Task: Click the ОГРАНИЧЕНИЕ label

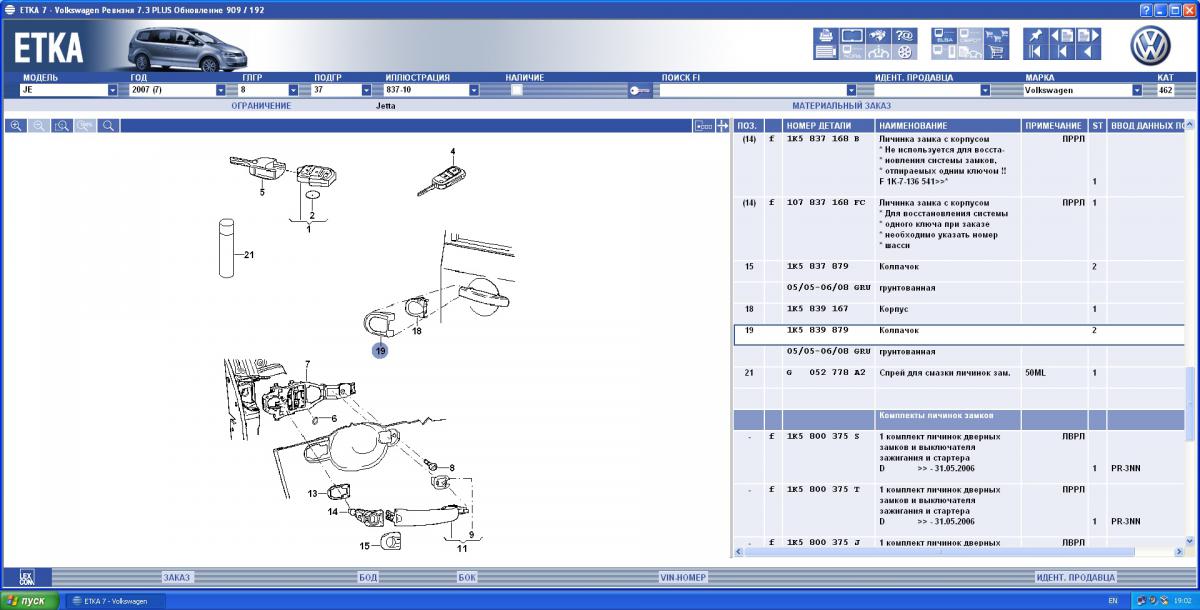Action: [x=261, y=105]
